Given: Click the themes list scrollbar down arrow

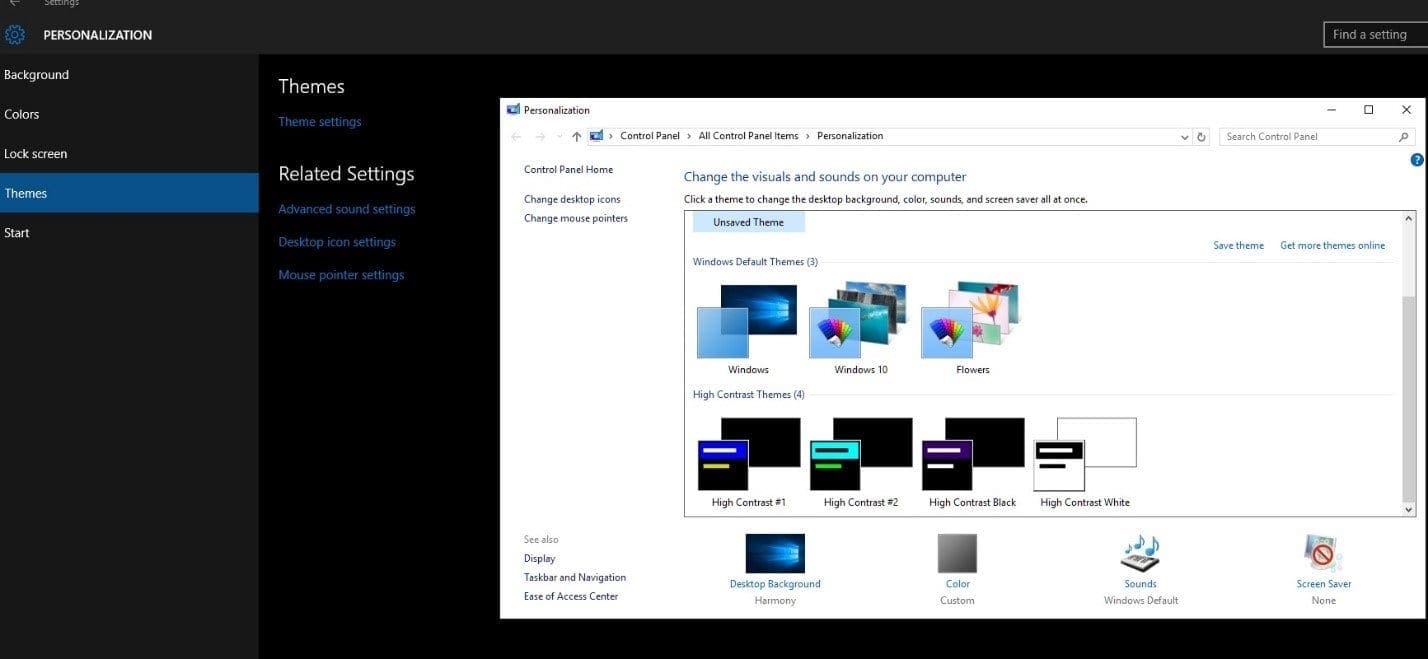Looking at the screenshot, I should click(x=1409, y=509).
